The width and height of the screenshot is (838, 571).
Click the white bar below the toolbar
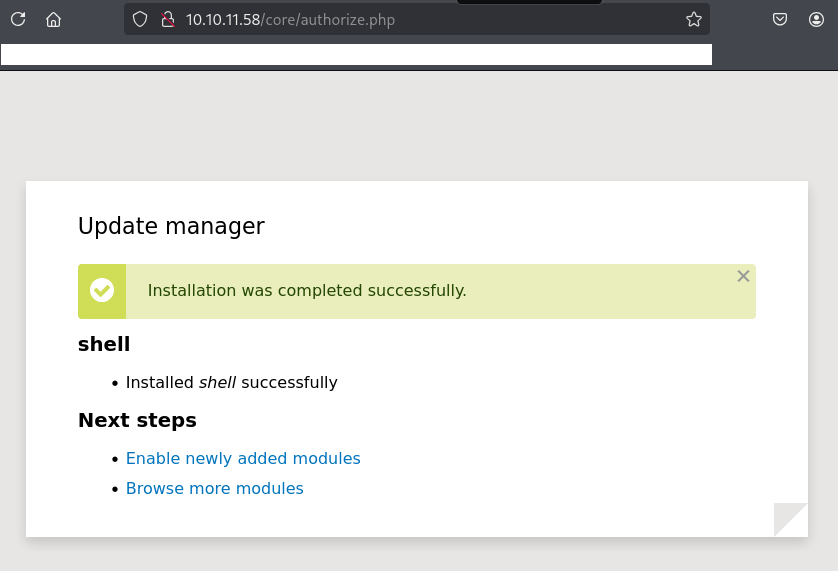(x=356, y=55)
